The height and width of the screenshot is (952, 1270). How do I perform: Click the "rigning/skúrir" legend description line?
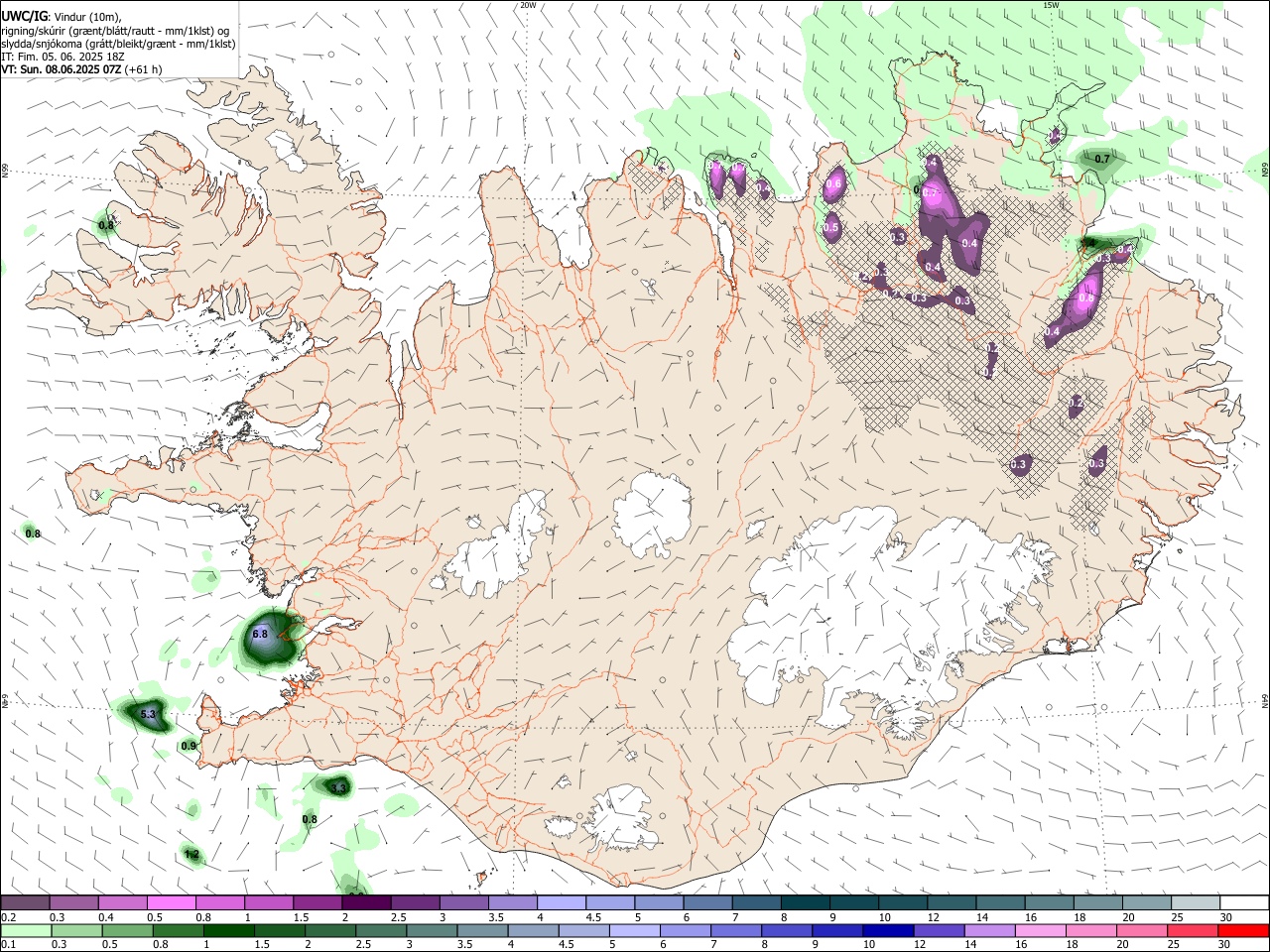point(115,31)
